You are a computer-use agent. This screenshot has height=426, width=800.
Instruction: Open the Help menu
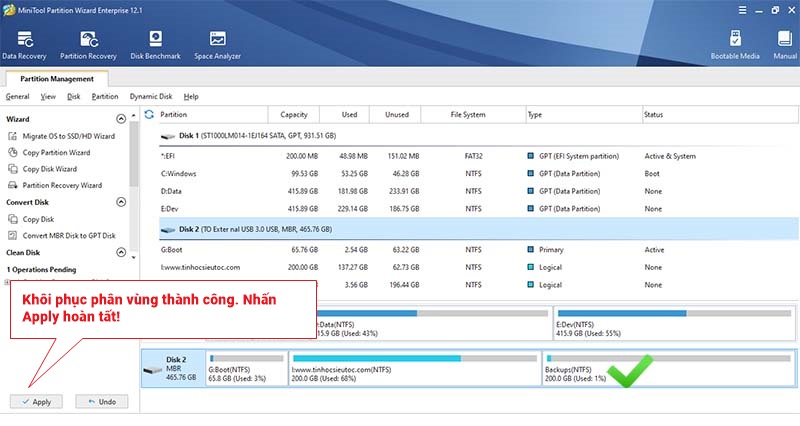(x=191, y=96)
